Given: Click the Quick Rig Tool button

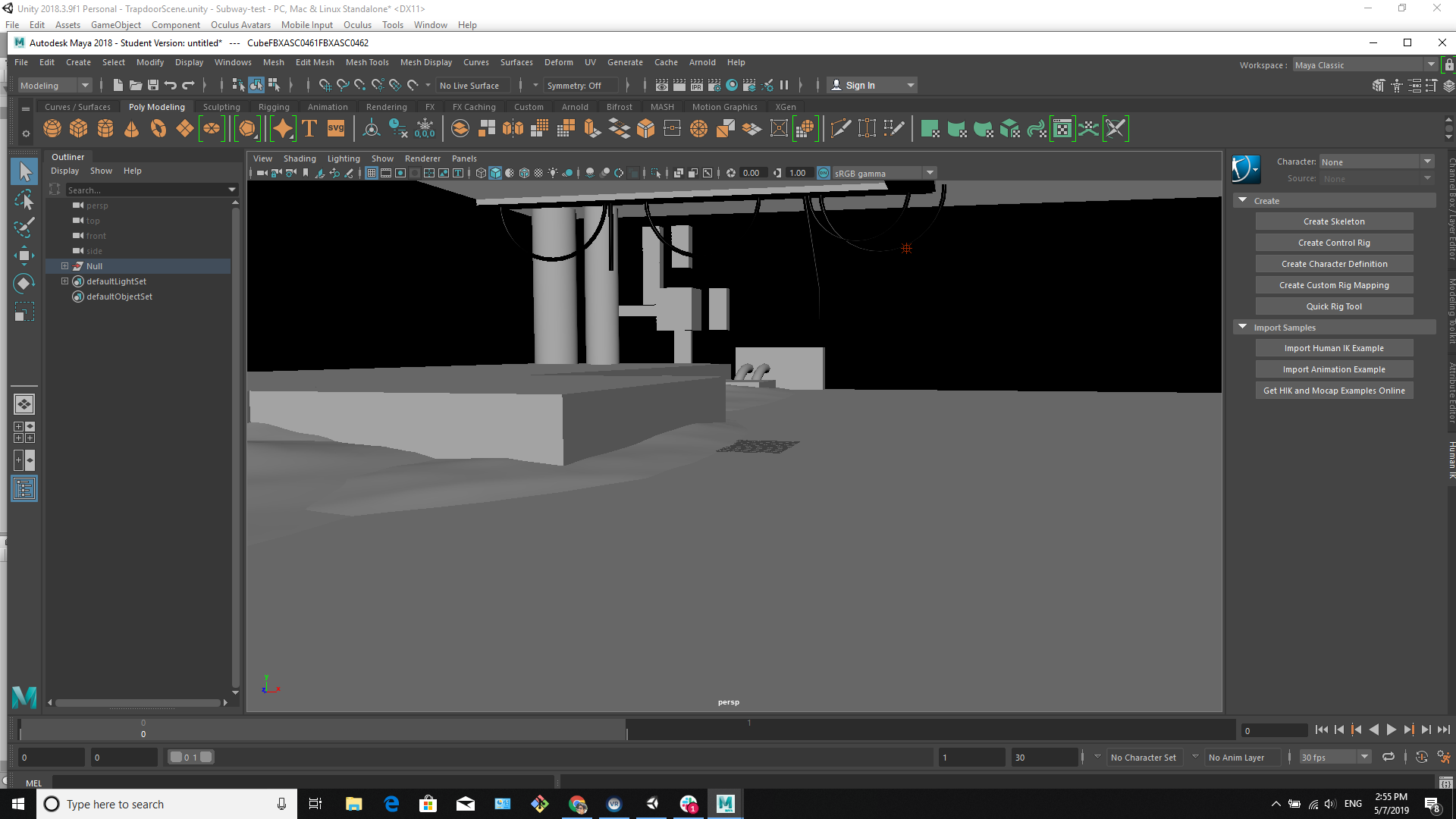Looking at the screenshot, I should click(x=1334, y=306).
